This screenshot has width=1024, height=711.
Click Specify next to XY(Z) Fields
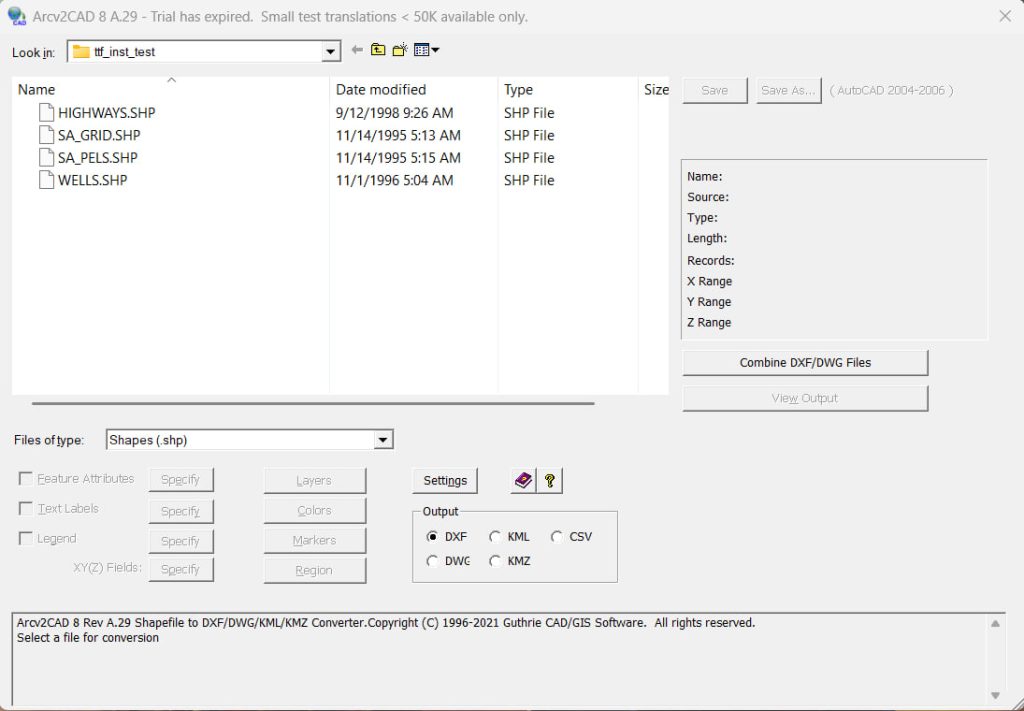click(x=180, y=569)
